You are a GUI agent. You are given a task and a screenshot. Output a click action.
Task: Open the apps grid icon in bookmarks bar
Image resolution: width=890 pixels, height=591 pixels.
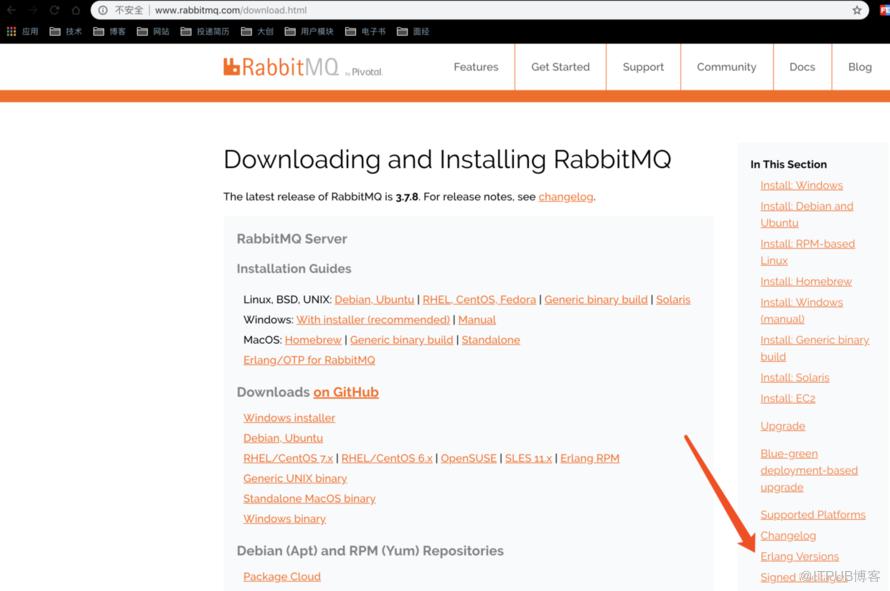point(11,31)
